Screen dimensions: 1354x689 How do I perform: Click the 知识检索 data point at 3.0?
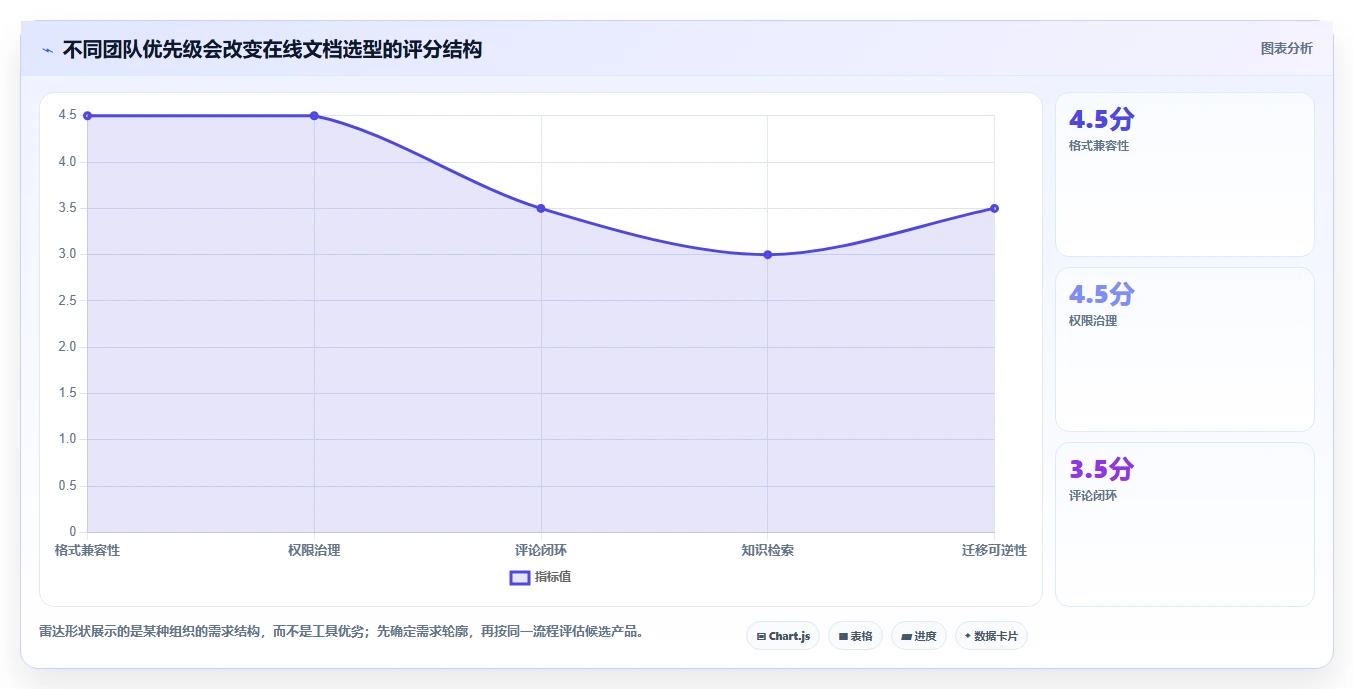768,255
